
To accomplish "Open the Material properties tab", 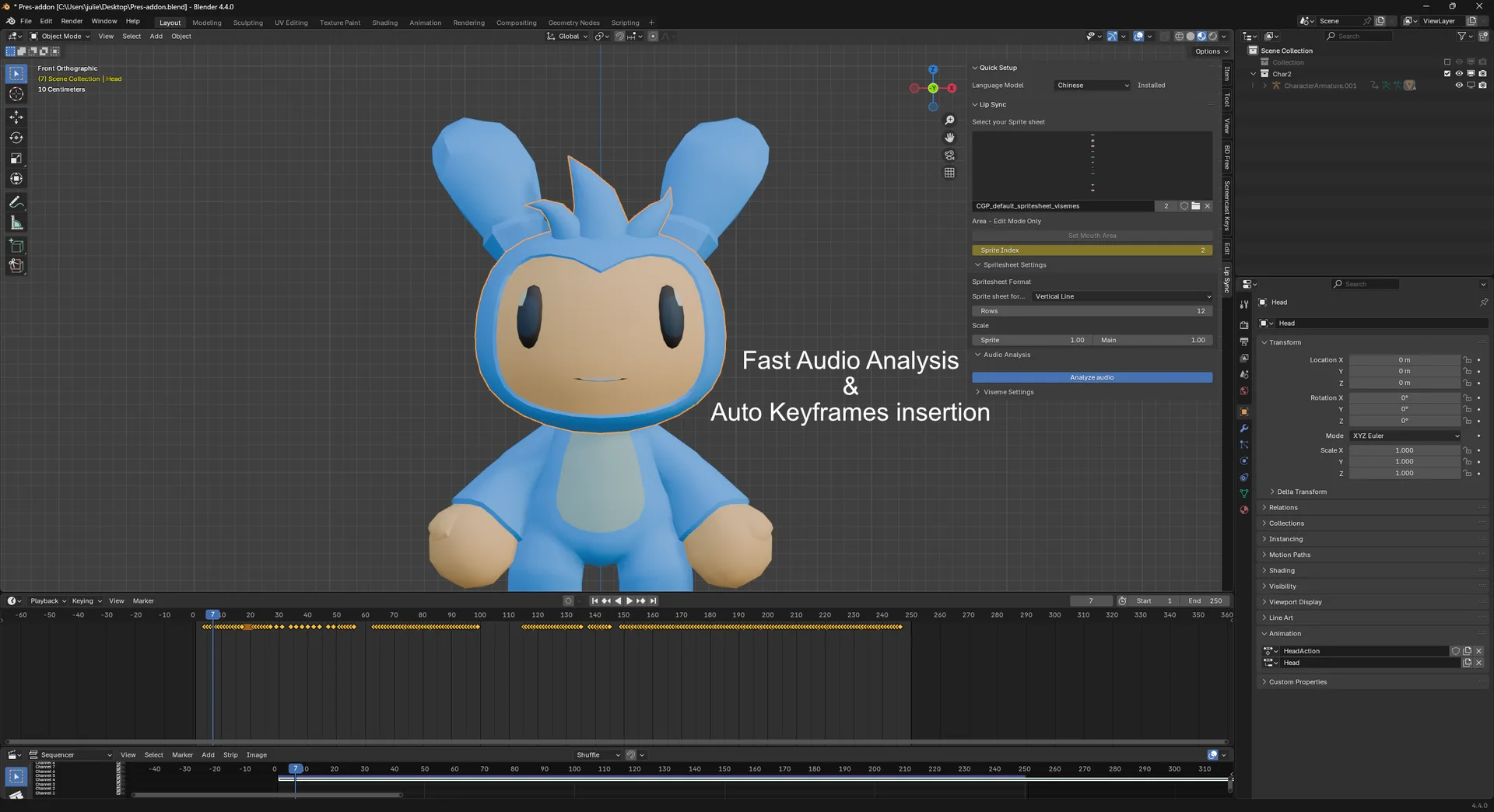I will [1244, 510].
